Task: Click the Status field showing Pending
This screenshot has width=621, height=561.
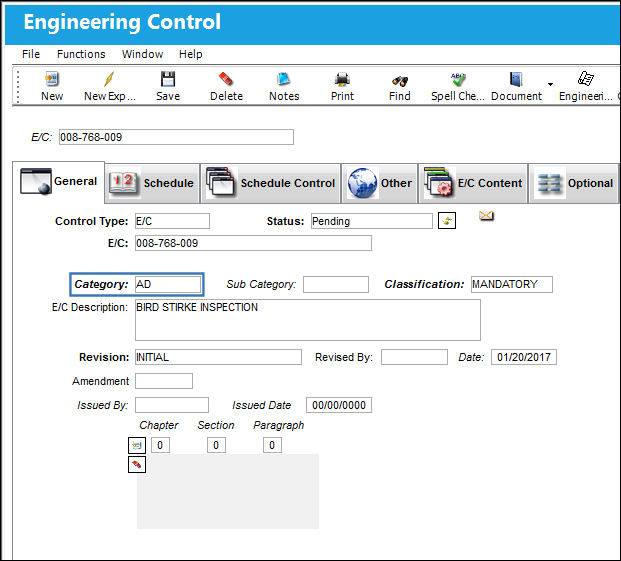Action: [x=371, y=221]
